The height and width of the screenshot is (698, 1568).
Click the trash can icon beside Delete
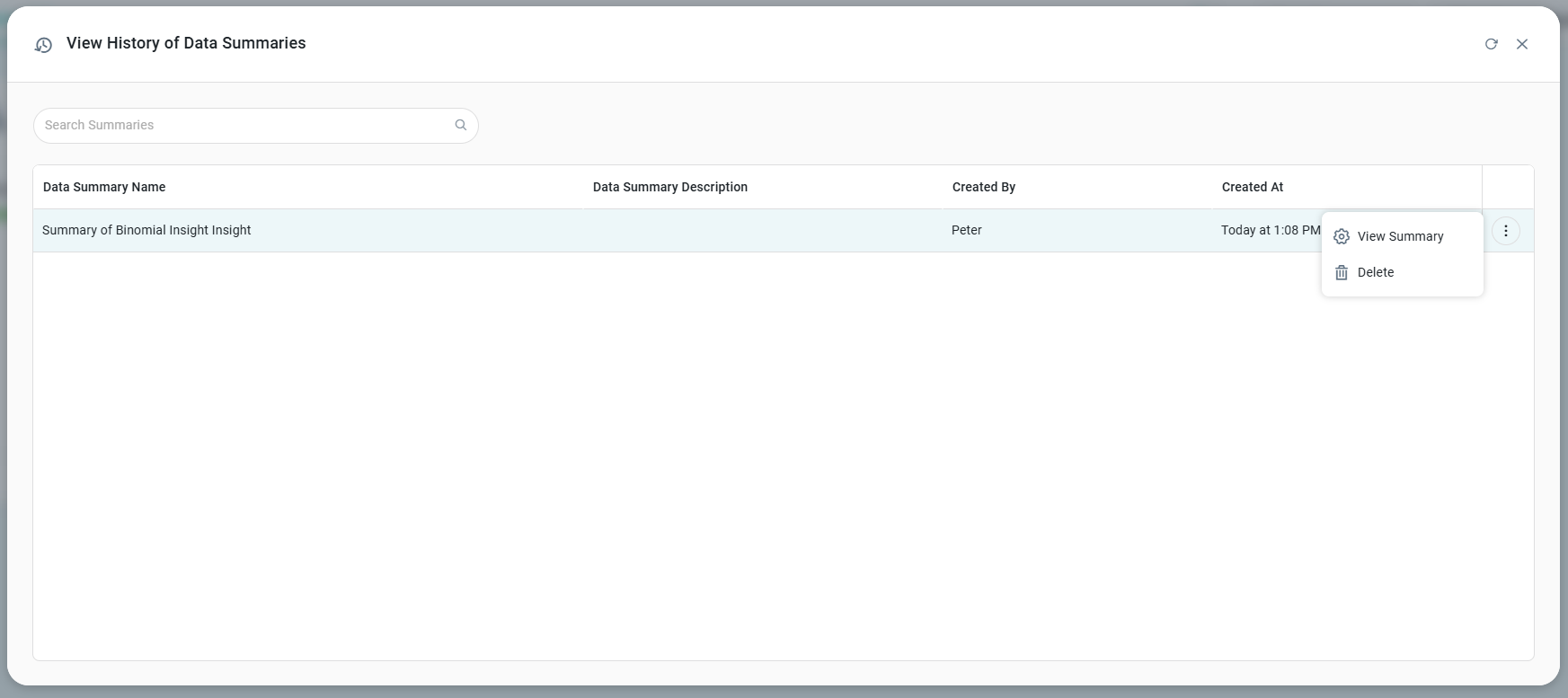(x=1341, y=272)
